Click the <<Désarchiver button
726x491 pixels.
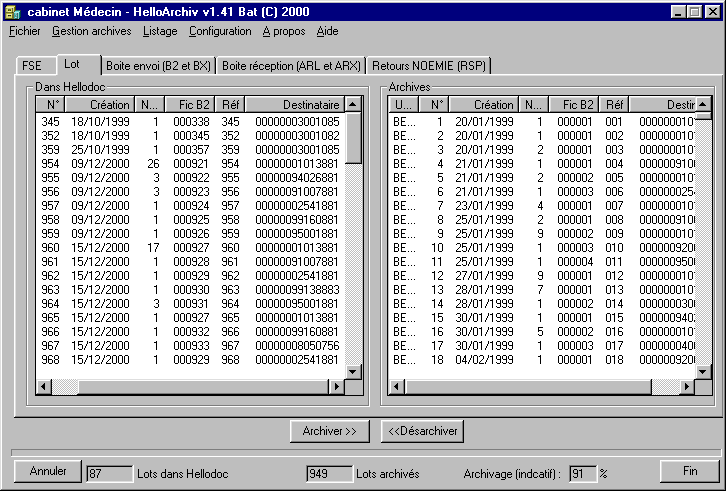pos(422,431)
